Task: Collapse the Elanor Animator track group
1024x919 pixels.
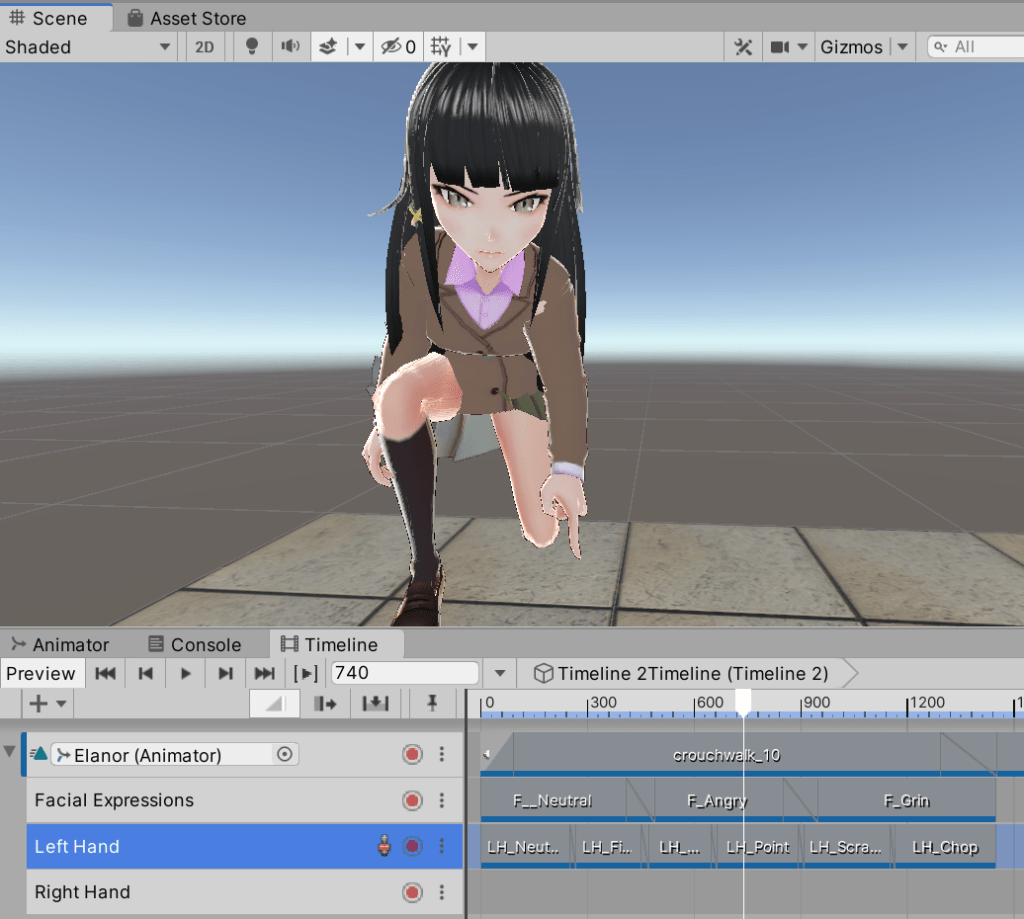Action: pyautogui.click(x=10, y=753)
